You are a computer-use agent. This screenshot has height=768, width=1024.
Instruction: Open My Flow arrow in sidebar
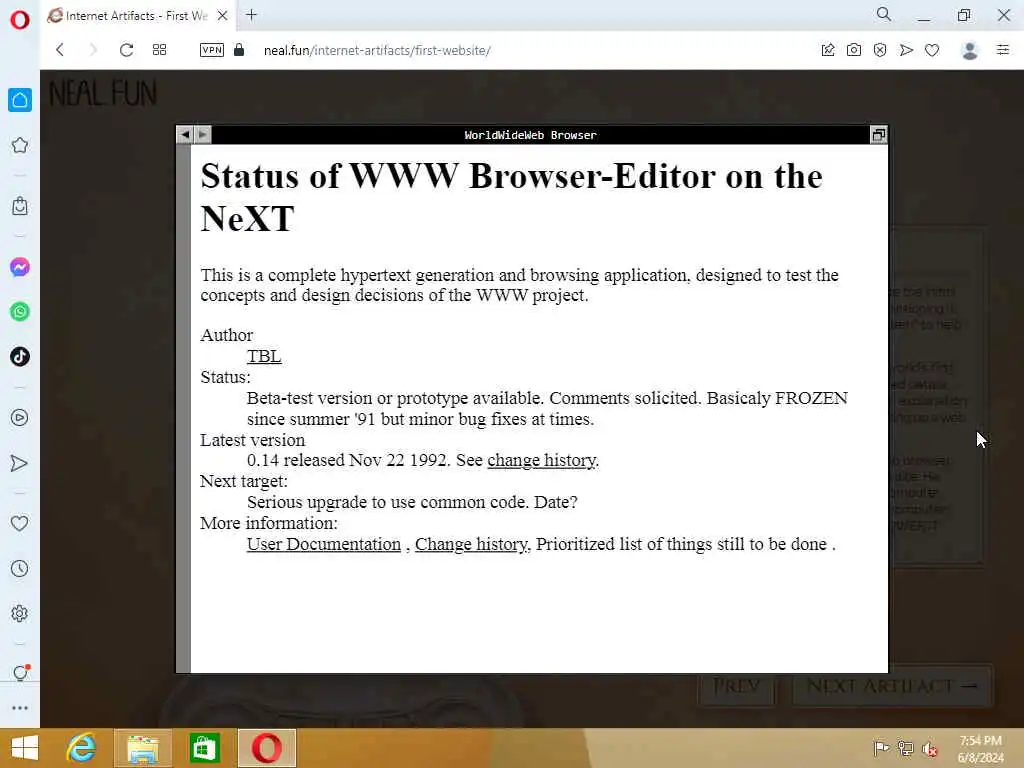[20, 463]
